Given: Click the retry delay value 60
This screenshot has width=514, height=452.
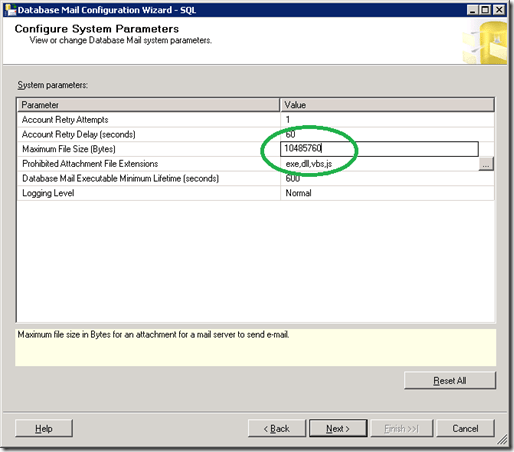Looking at the screenshot, I should tap(290, 134).
